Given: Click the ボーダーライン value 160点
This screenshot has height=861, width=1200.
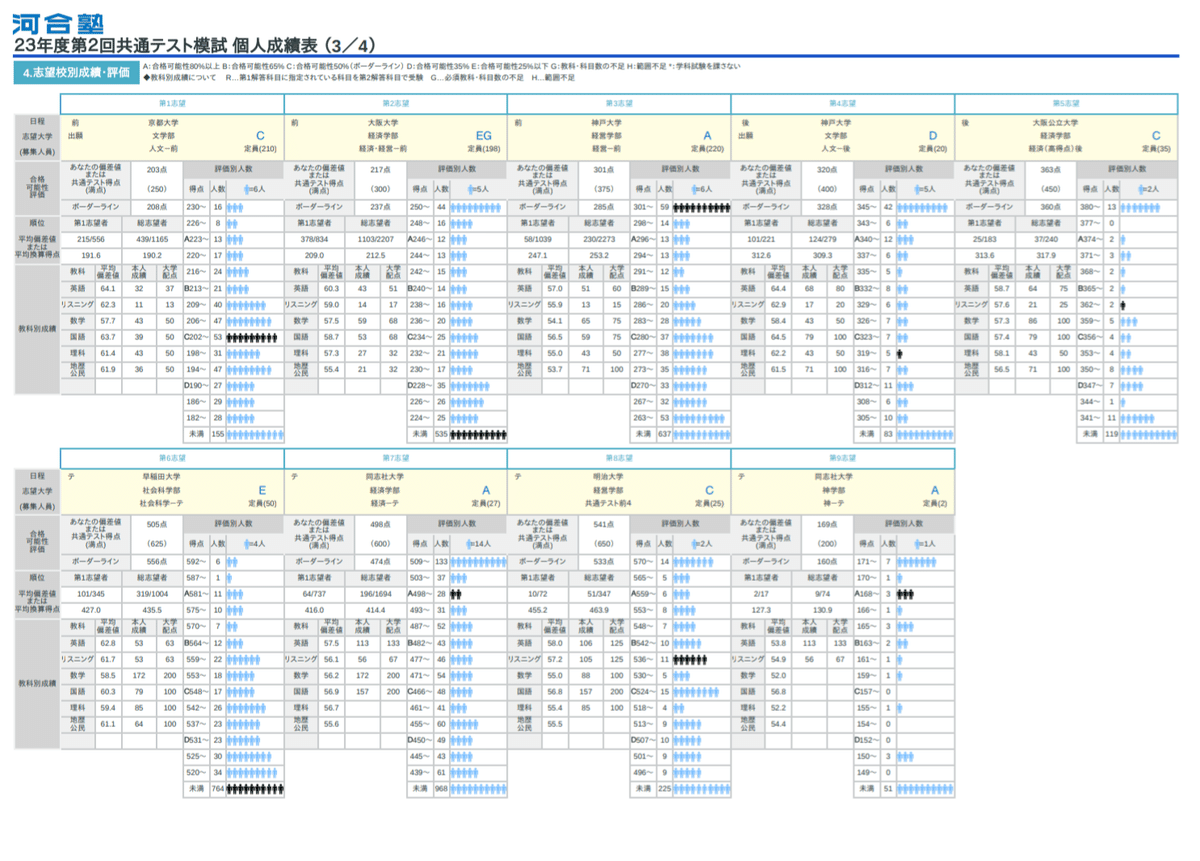Looking at the screenshot, I should click(826, 561).
